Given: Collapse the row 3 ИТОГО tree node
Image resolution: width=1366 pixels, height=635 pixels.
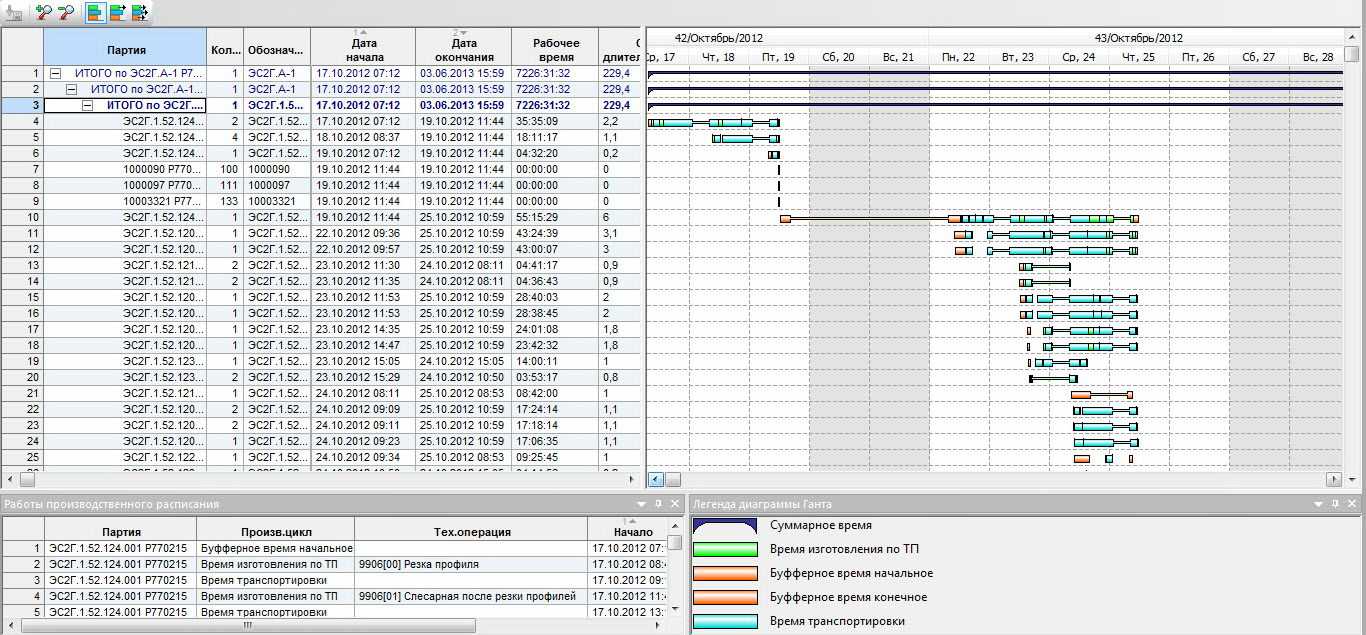Looking at the screenshot, I should click(x=88, y=105).
